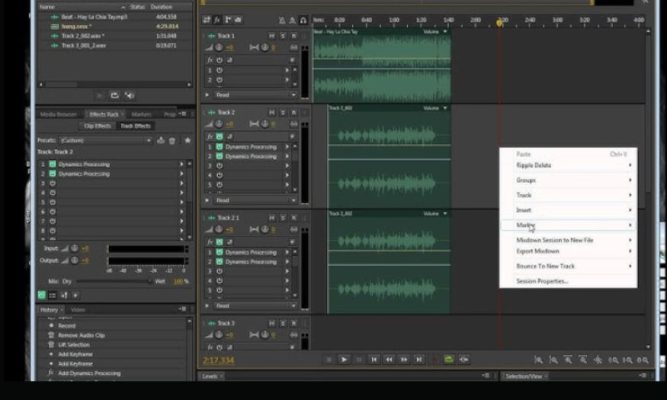This screenshot has width=667, height=400.
Task: Save effects rack preset icon
Action: [161, 140]
